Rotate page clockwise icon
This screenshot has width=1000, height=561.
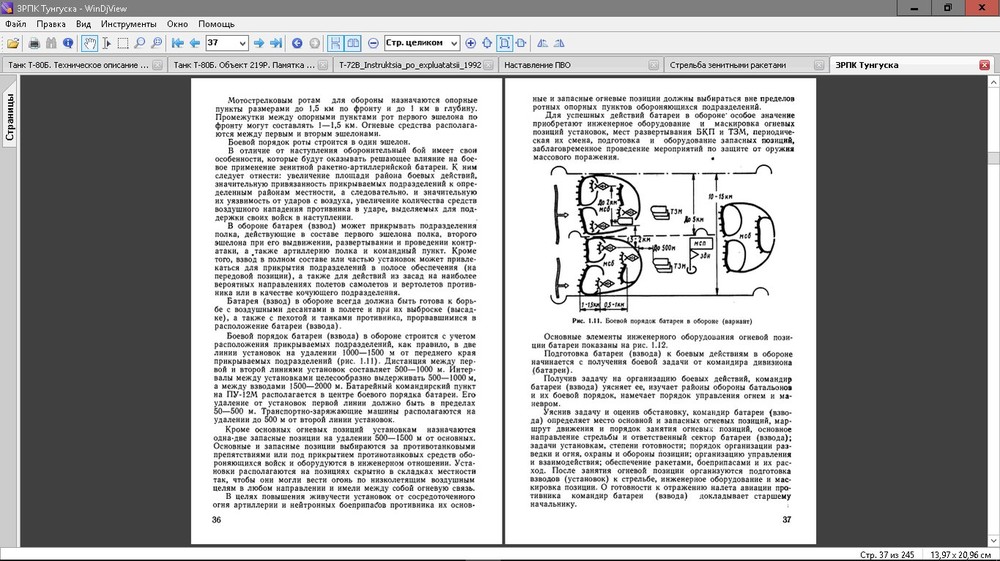coord(559,43)
